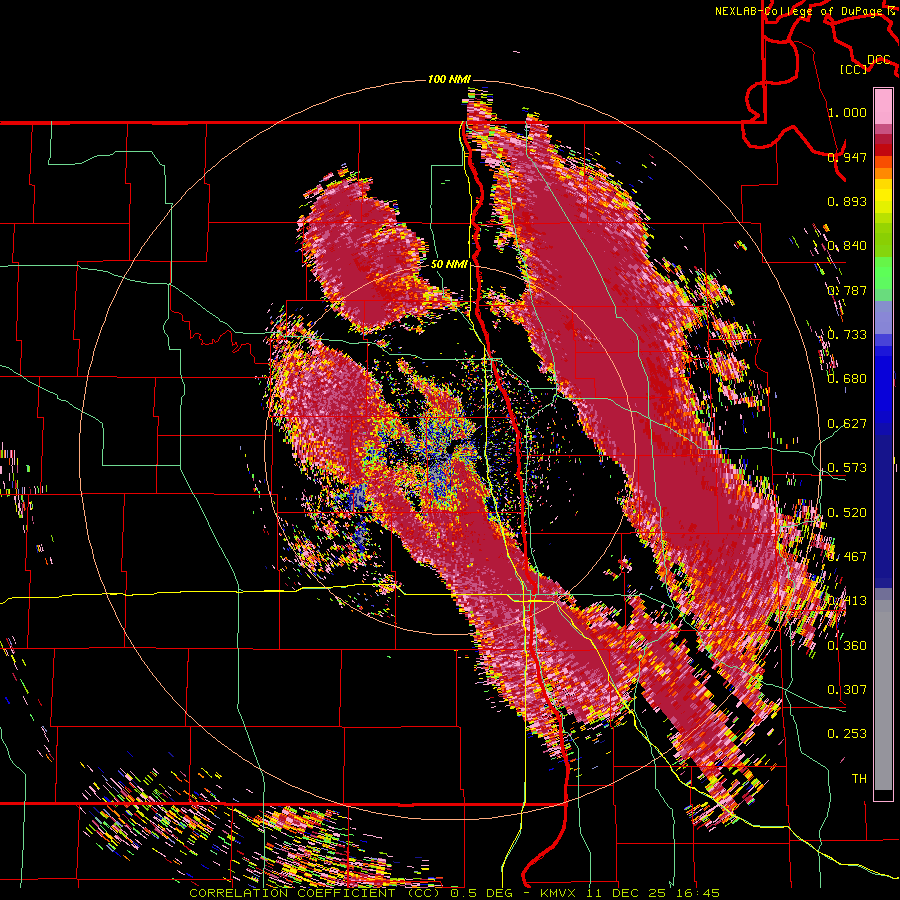The height and width of the screenshot is (900, 900).
Task: Select the 1.000 color scale value
Action: 847,112
